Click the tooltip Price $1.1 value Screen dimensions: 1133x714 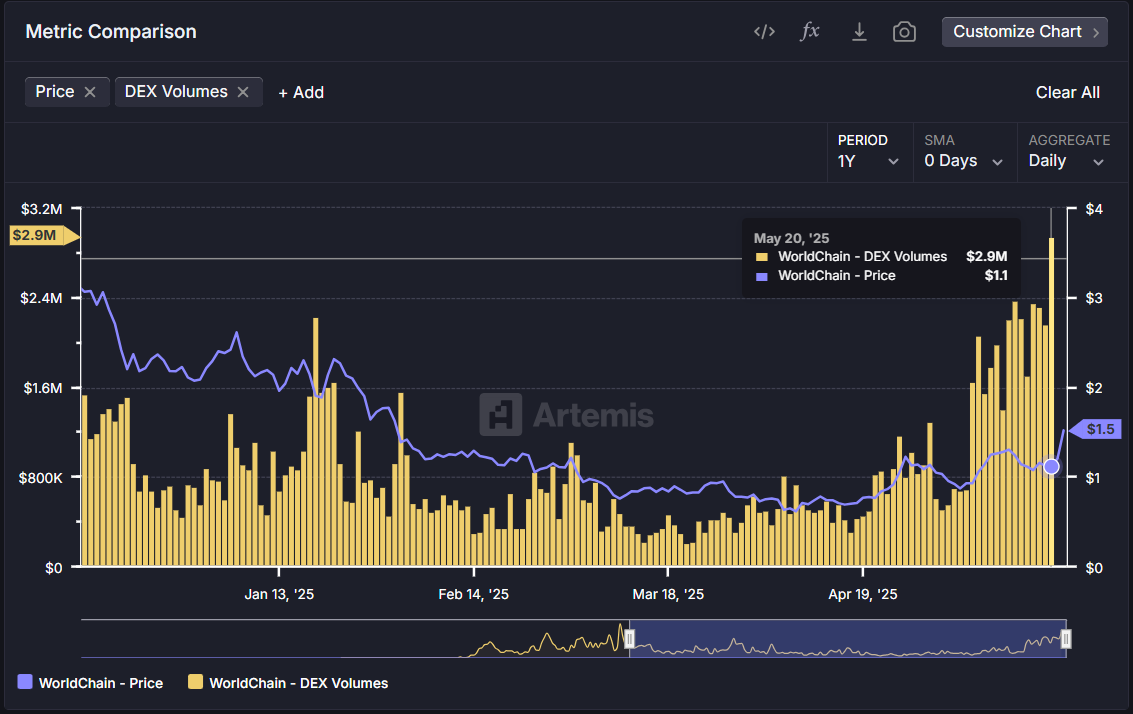pos(996,275)
